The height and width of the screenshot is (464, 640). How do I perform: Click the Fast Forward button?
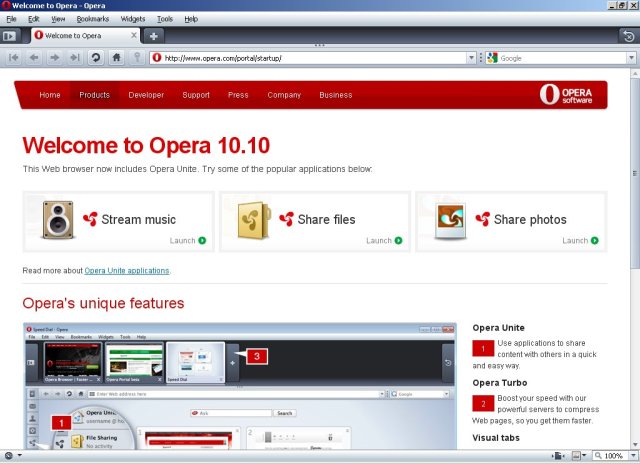coord(74,58)
